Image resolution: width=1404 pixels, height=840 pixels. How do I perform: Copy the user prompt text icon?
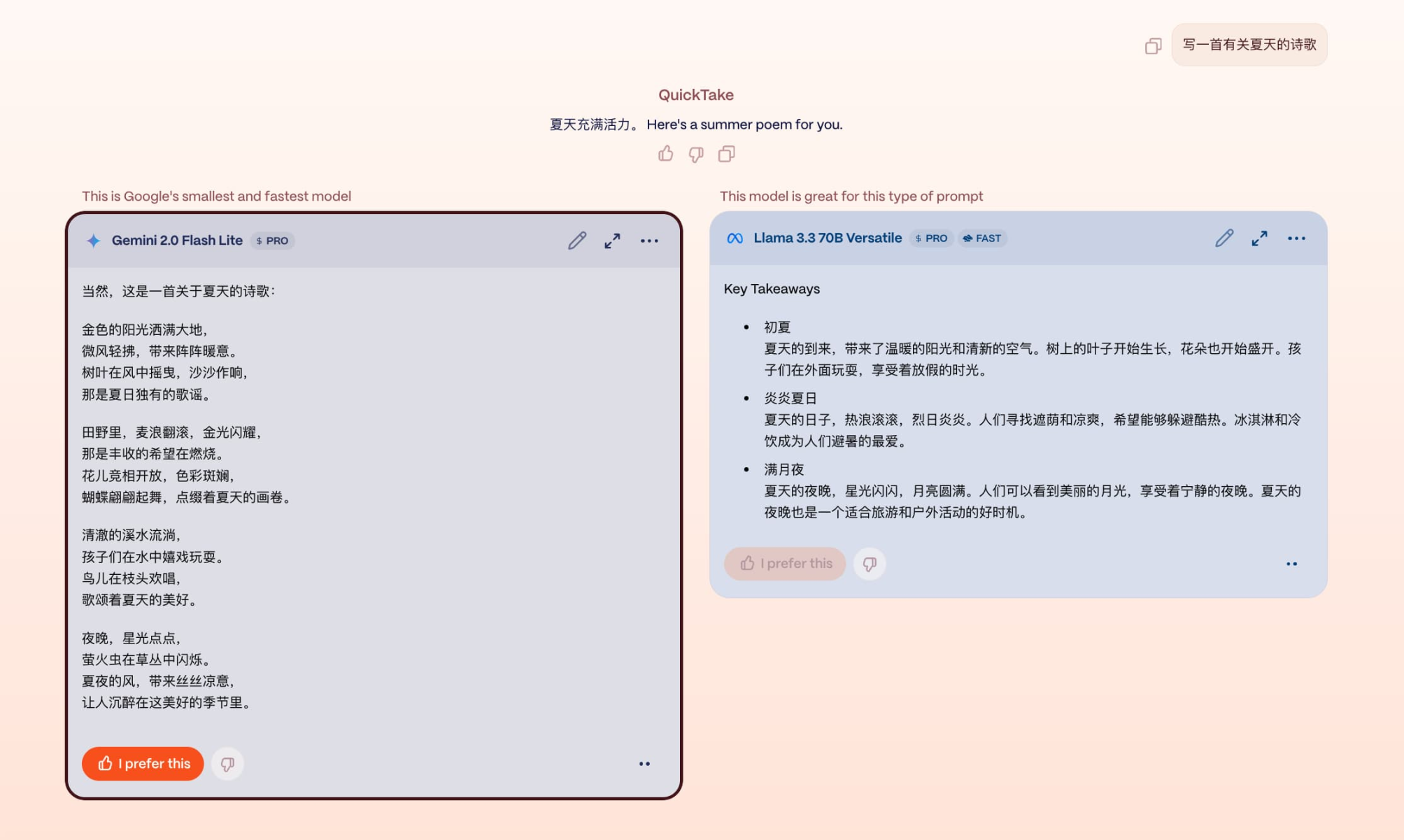pyautogui.click(x=1153, y=46)
